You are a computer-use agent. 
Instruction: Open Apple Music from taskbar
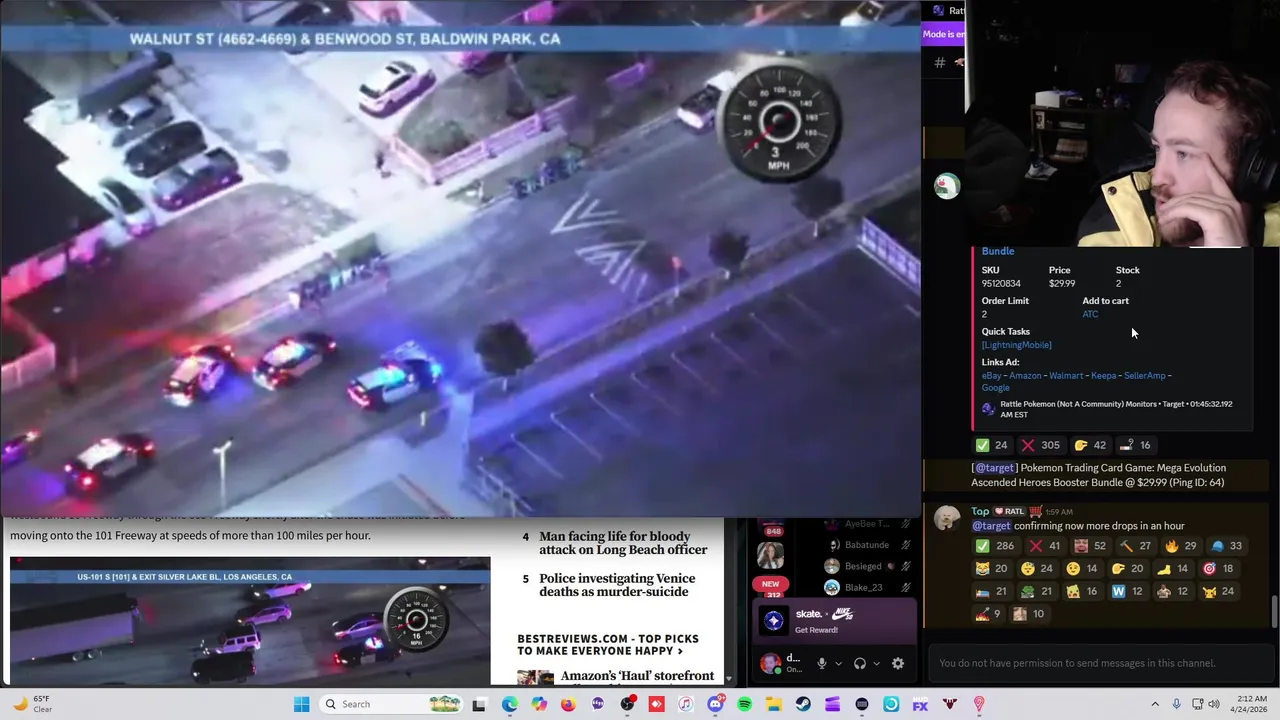tap(685, 704)
